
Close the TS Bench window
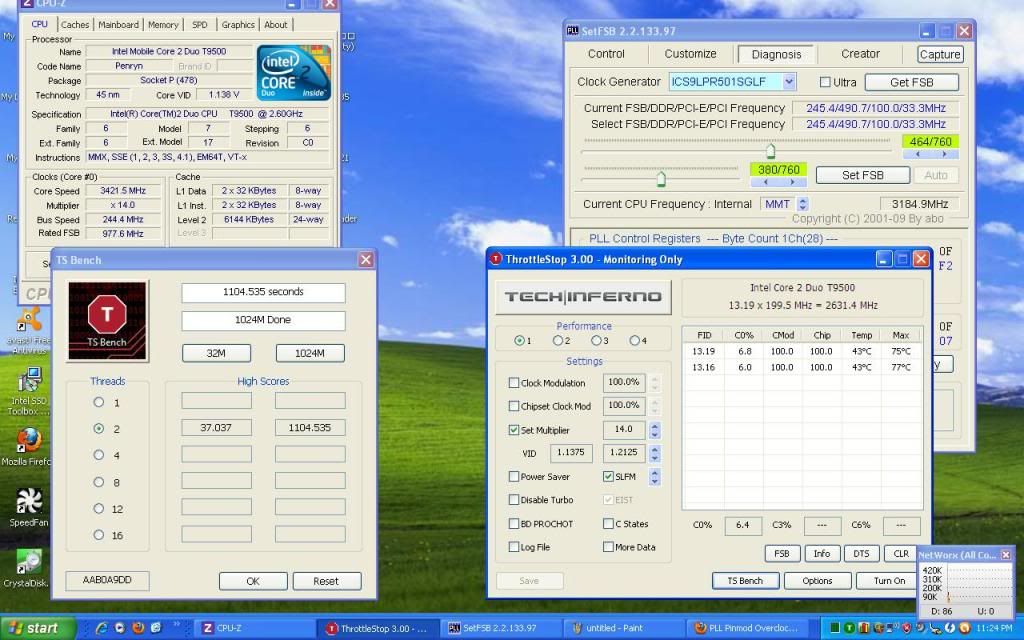[366, 260]
